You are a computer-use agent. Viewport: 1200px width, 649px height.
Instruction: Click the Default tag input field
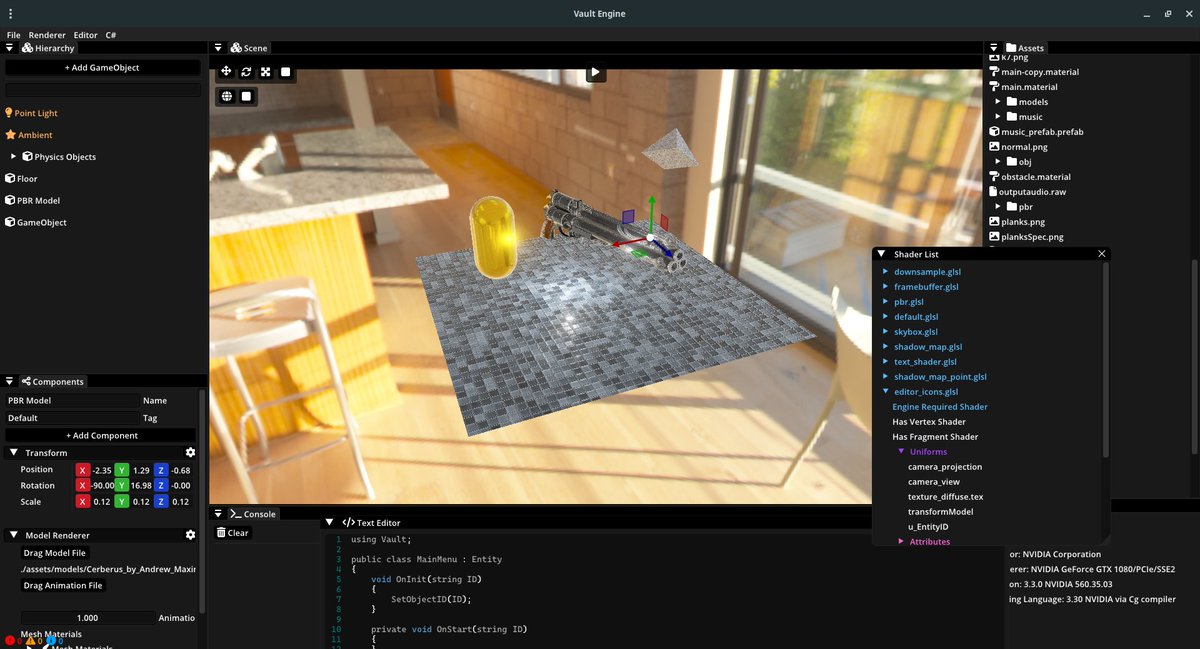tap(72, 418)
